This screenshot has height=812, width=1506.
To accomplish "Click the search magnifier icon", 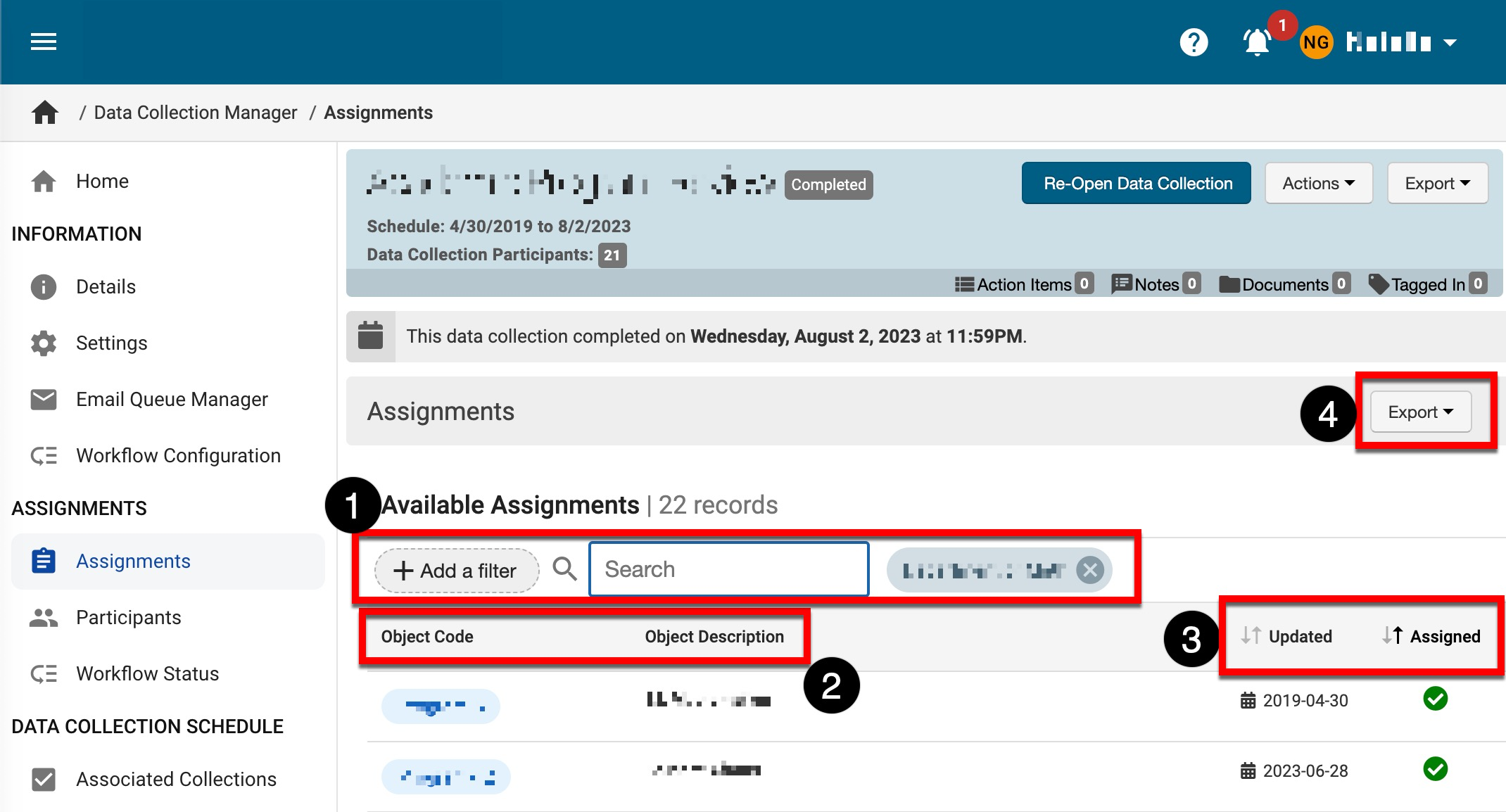I will click(564, 569).
